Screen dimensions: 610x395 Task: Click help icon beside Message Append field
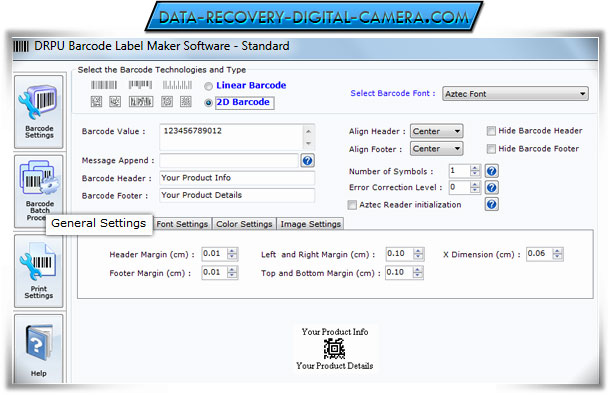click(307, 160)
